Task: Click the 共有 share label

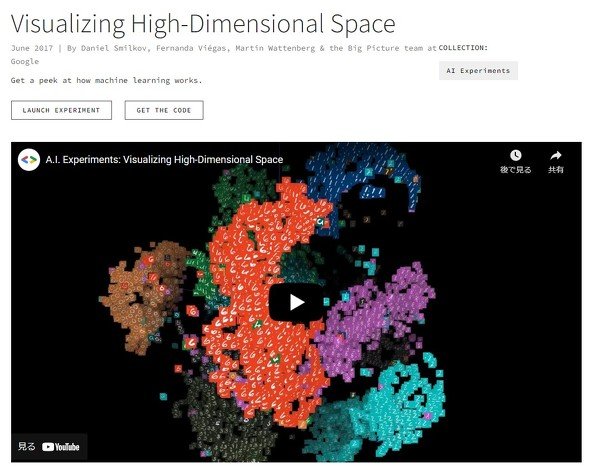Action: [x=556, y=170]
